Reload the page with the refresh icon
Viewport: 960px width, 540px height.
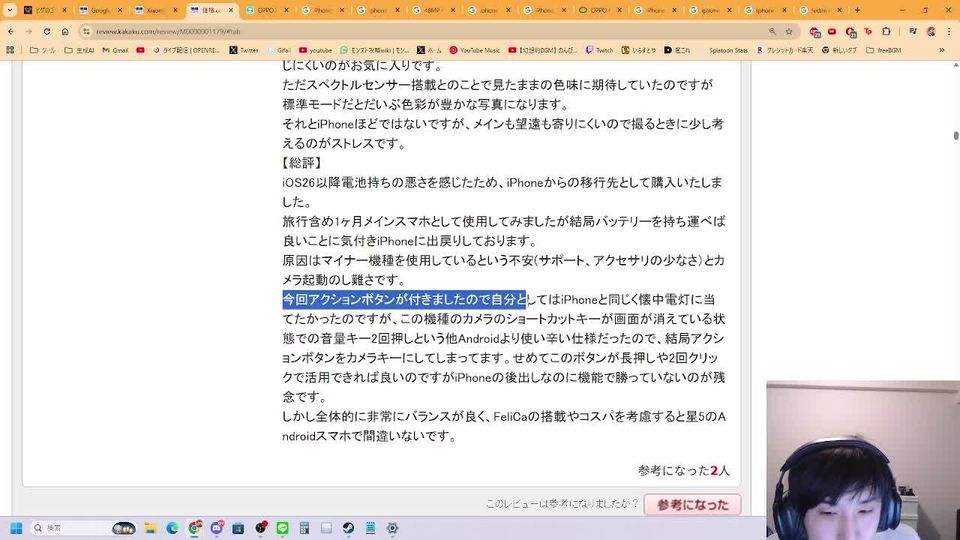point(46,31)
